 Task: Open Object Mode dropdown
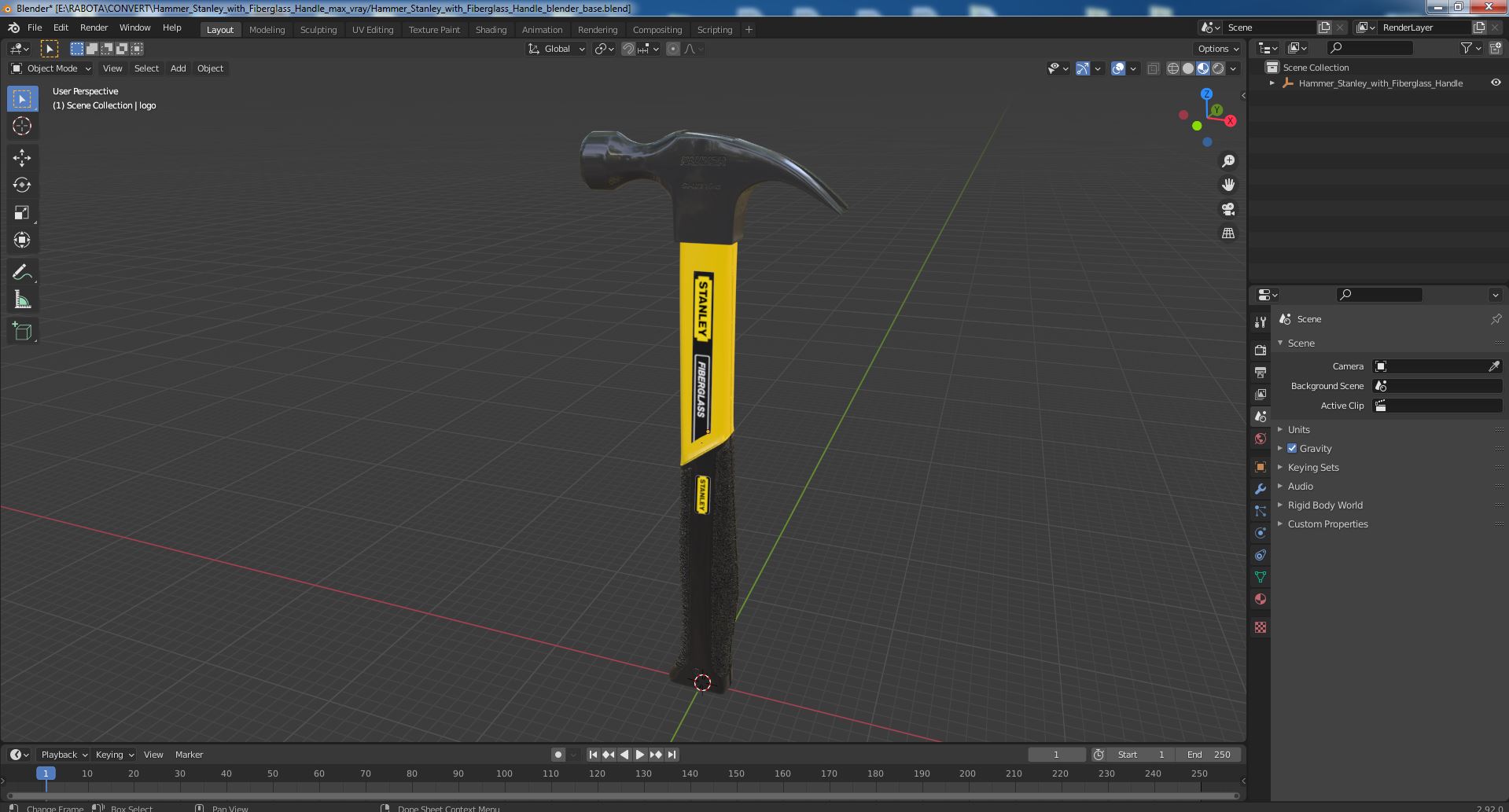click(x=51, y=68)
